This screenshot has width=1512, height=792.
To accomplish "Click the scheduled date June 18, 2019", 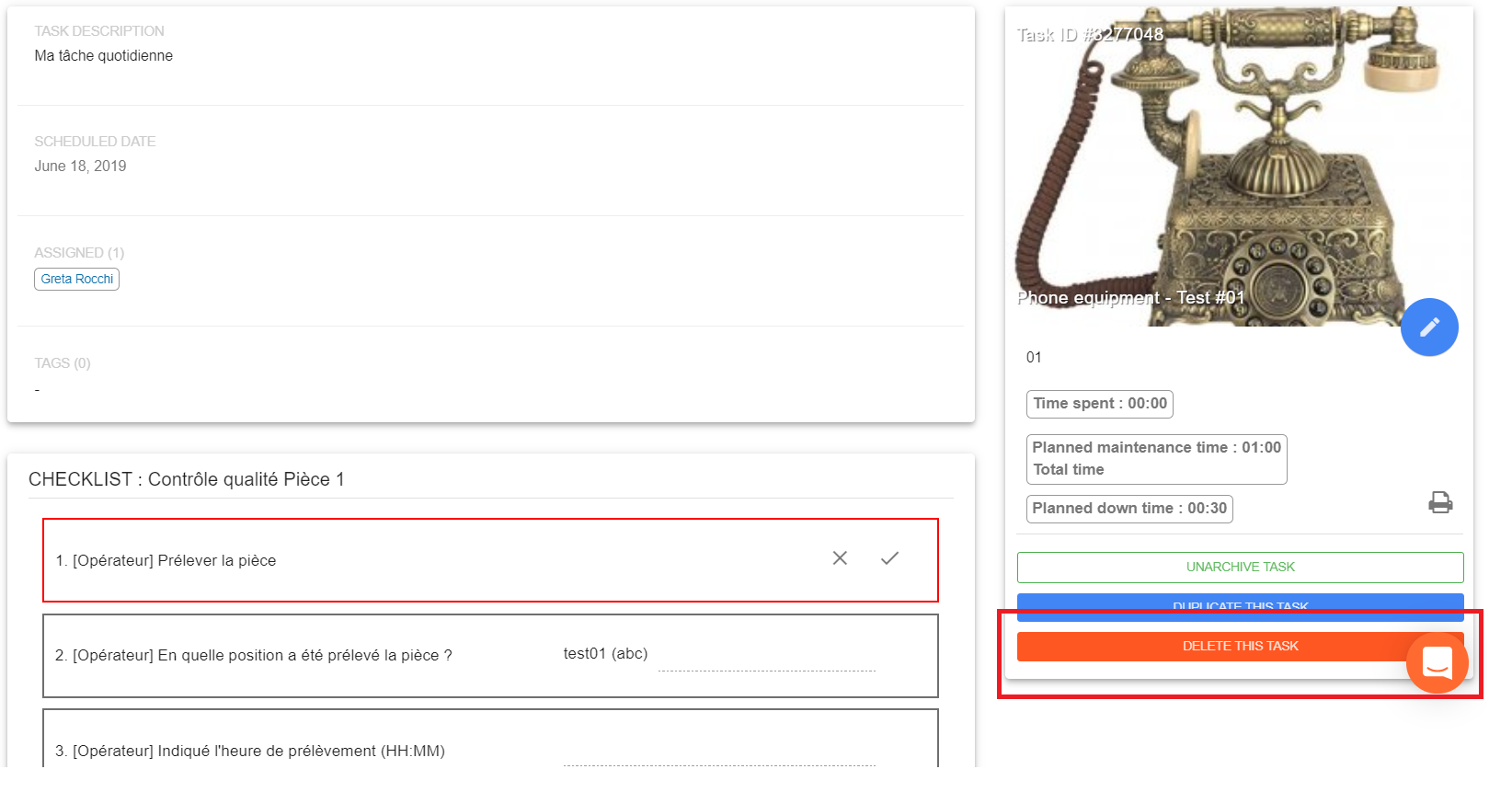I will point(80,166).
